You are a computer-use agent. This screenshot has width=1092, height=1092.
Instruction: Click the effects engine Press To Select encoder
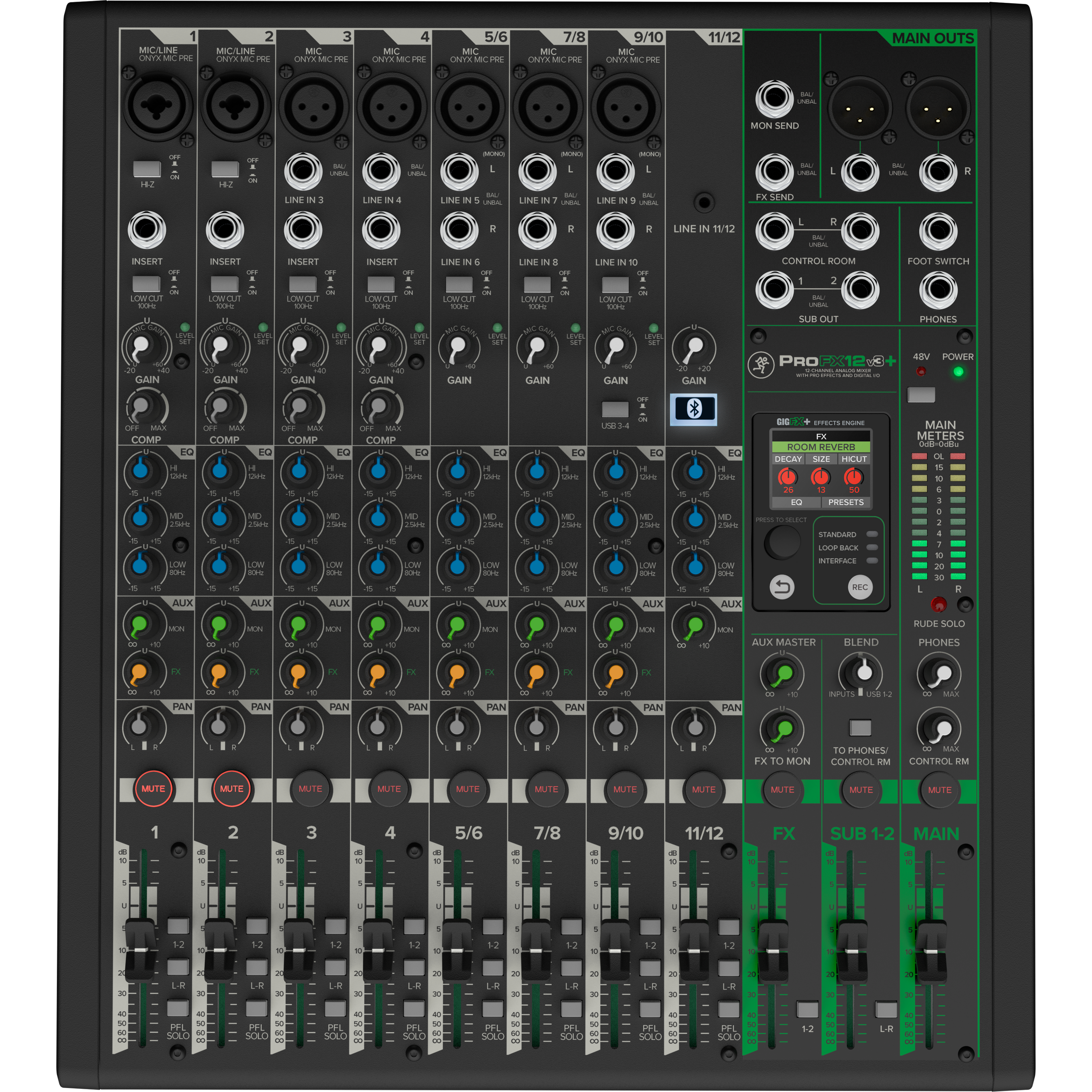(782, 542)
